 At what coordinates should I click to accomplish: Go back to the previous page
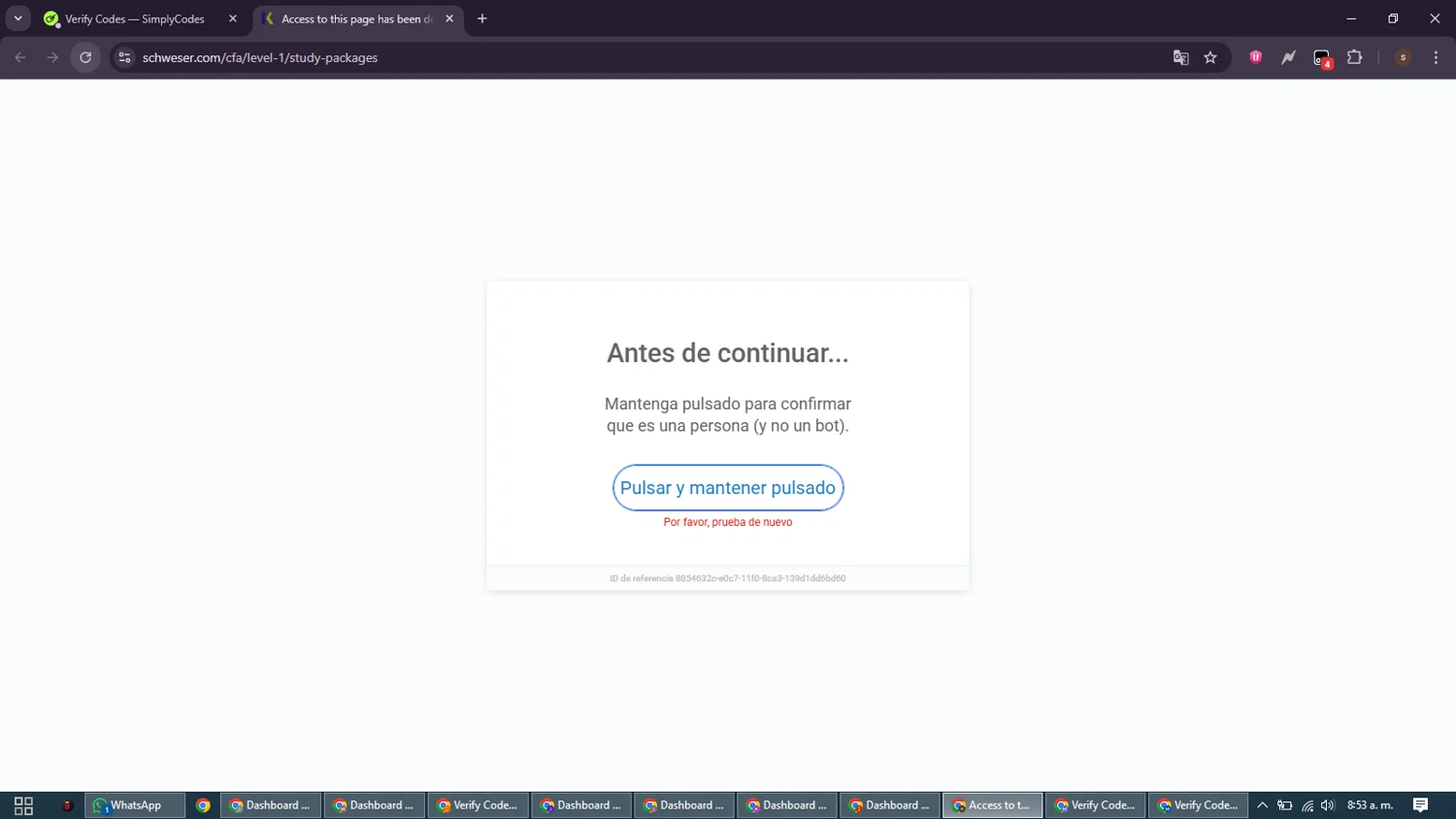(20, 57)
